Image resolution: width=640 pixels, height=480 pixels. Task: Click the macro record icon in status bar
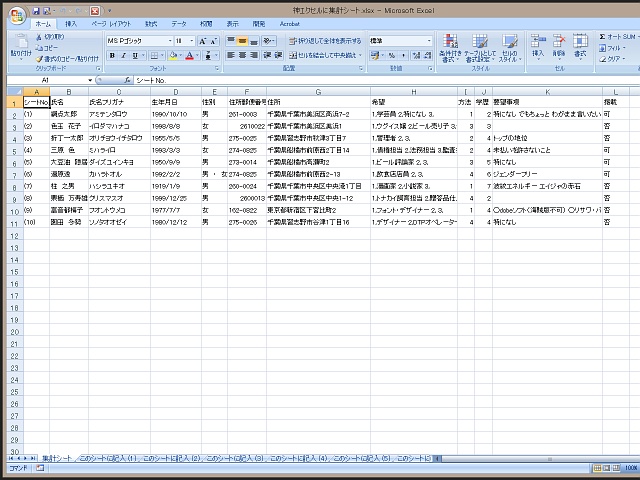[40, 468]
